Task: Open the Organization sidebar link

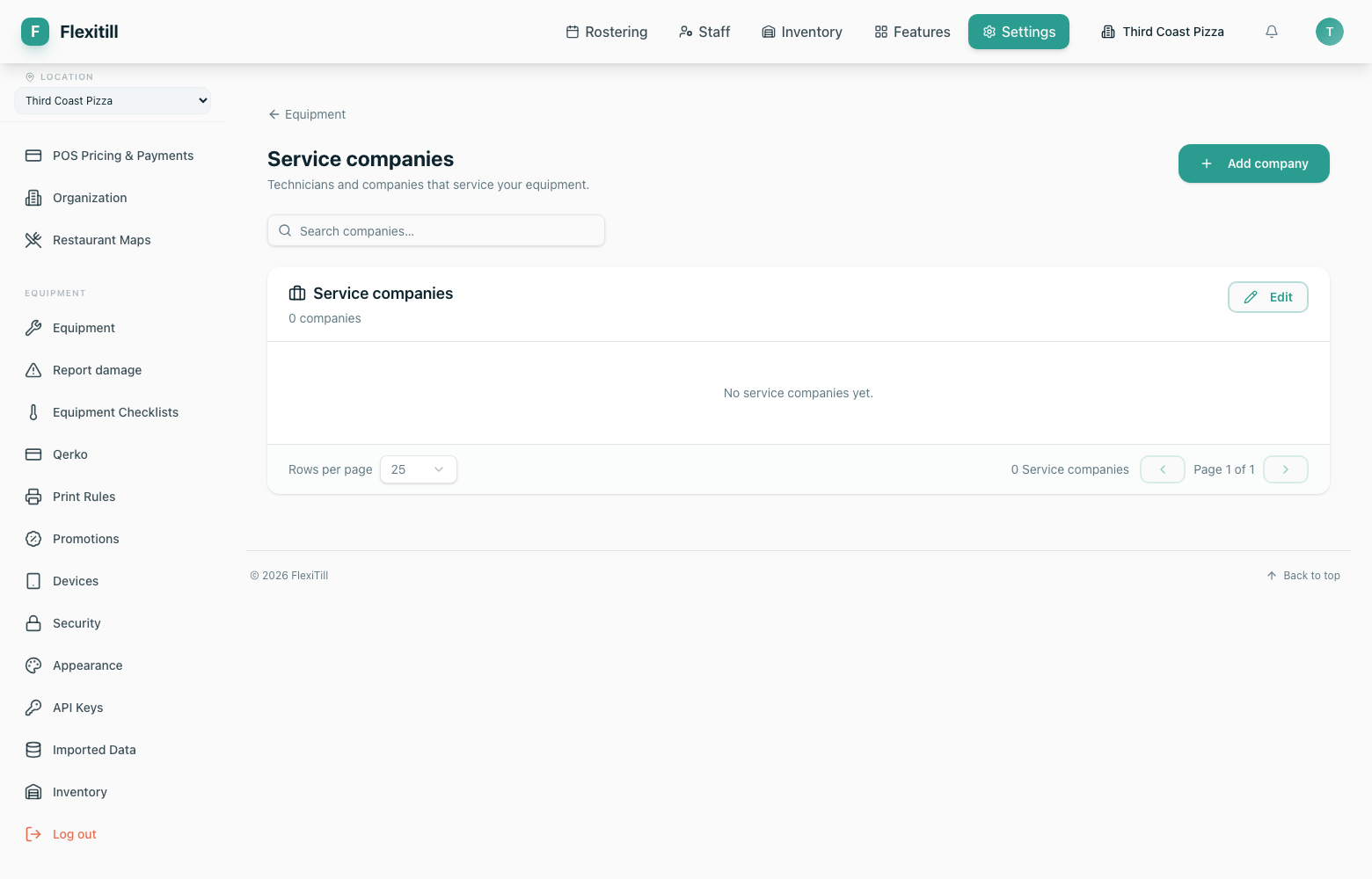Action: click(x=113, y=198)
